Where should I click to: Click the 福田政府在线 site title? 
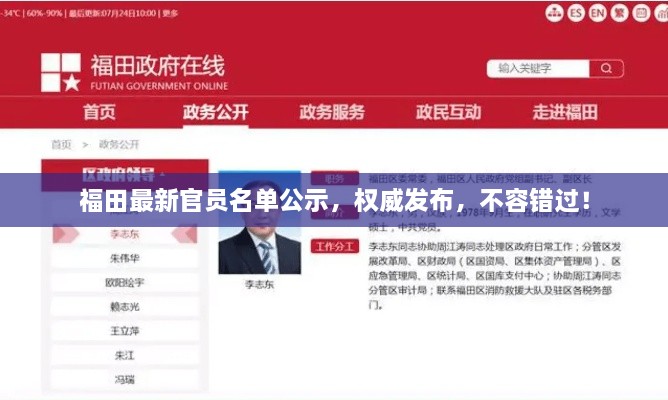tap(158, 66)
